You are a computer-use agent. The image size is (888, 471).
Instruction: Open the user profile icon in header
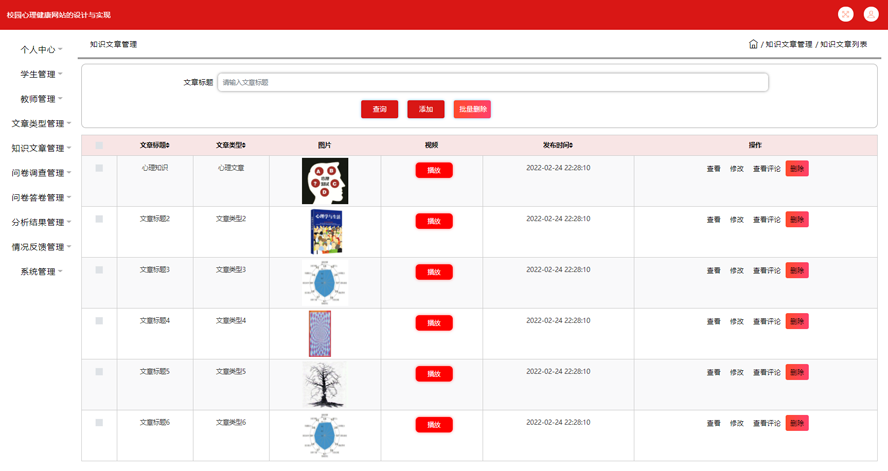(x=871, y=14)
